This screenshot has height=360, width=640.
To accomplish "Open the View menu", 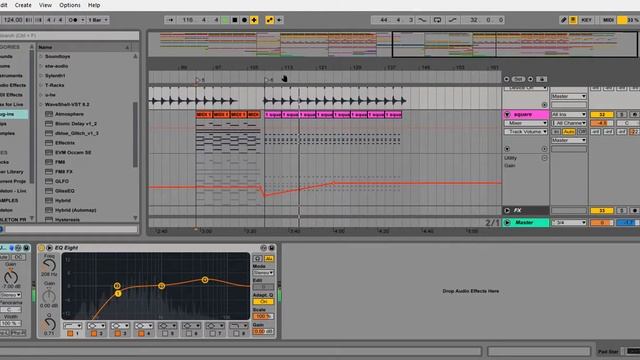I will [45, 5].
